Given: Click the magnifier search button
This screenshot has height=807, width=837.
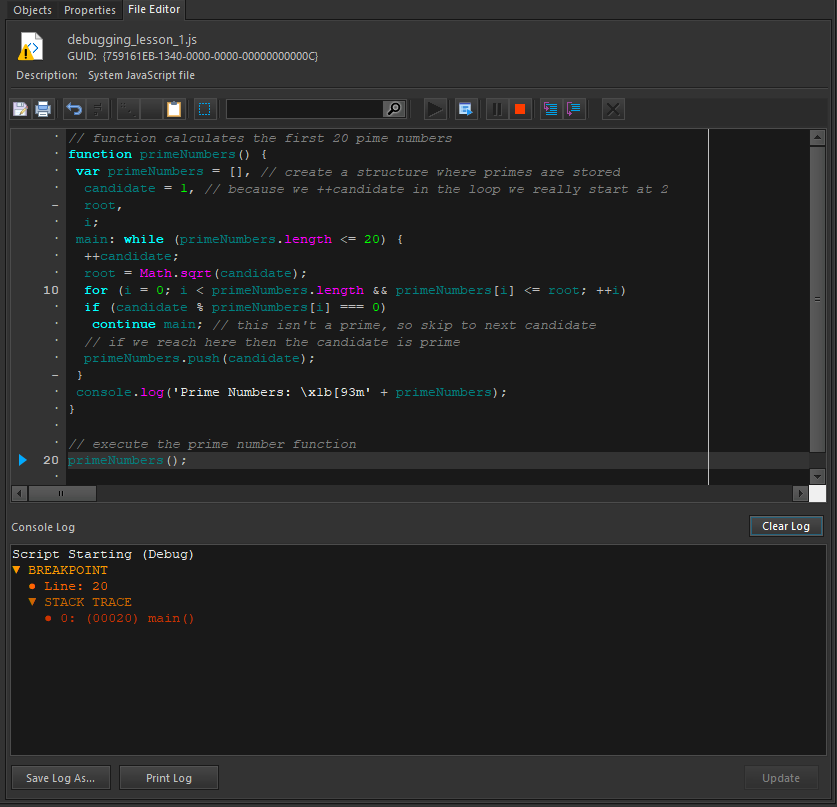Looking at the screenshot, I should [x=394, y=109].
